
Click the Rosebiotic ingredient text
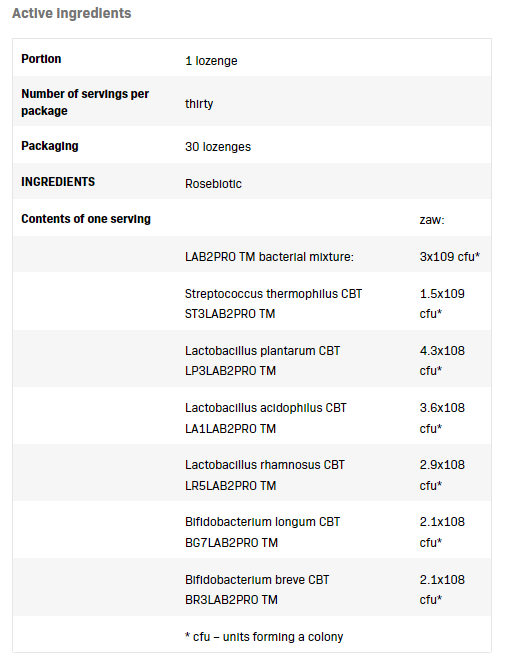pos(213,184)
